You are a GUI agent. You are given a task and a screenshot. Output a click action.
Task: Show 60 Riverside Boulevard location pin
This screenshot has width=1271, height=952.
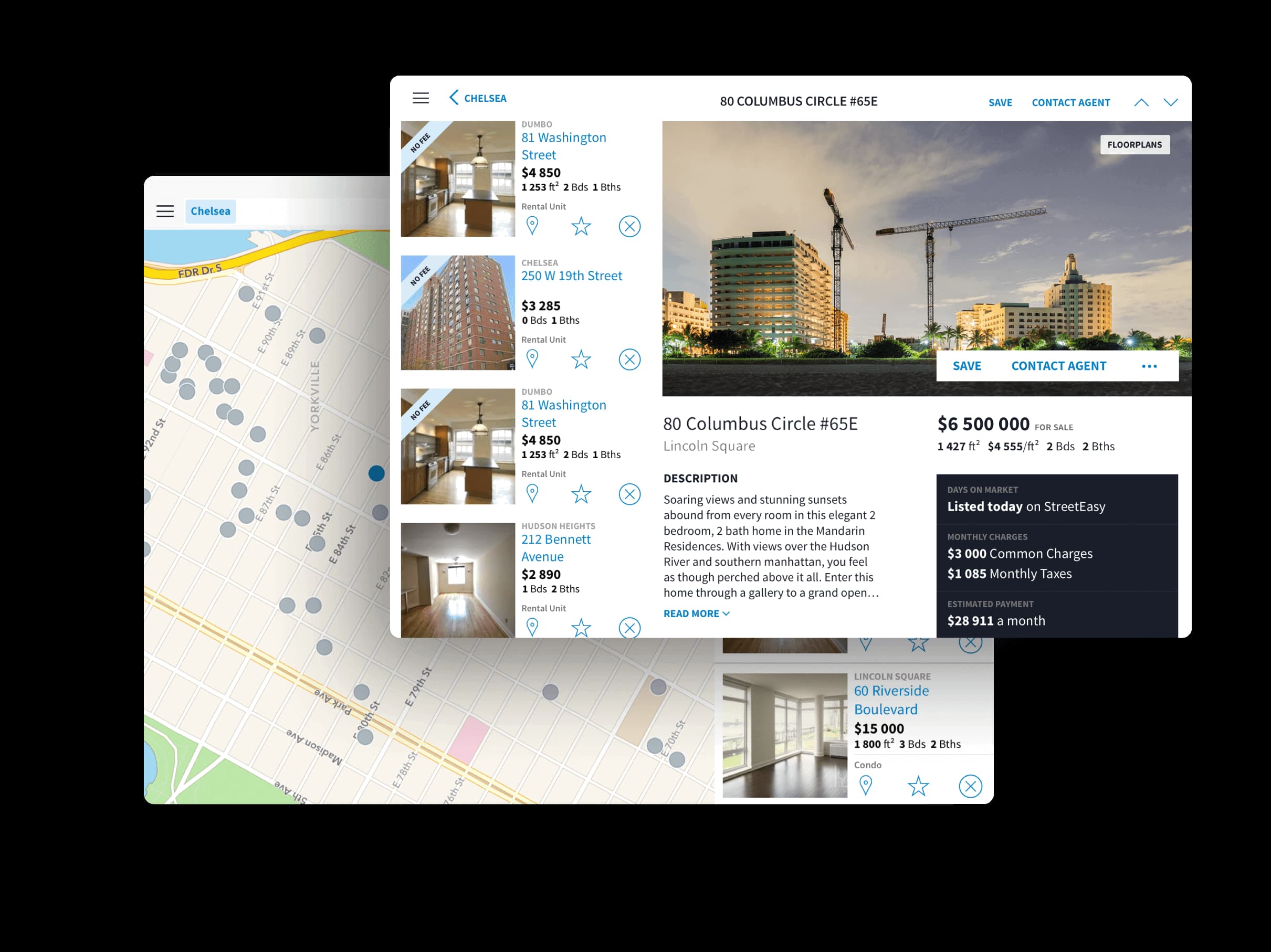click(865, 786)
